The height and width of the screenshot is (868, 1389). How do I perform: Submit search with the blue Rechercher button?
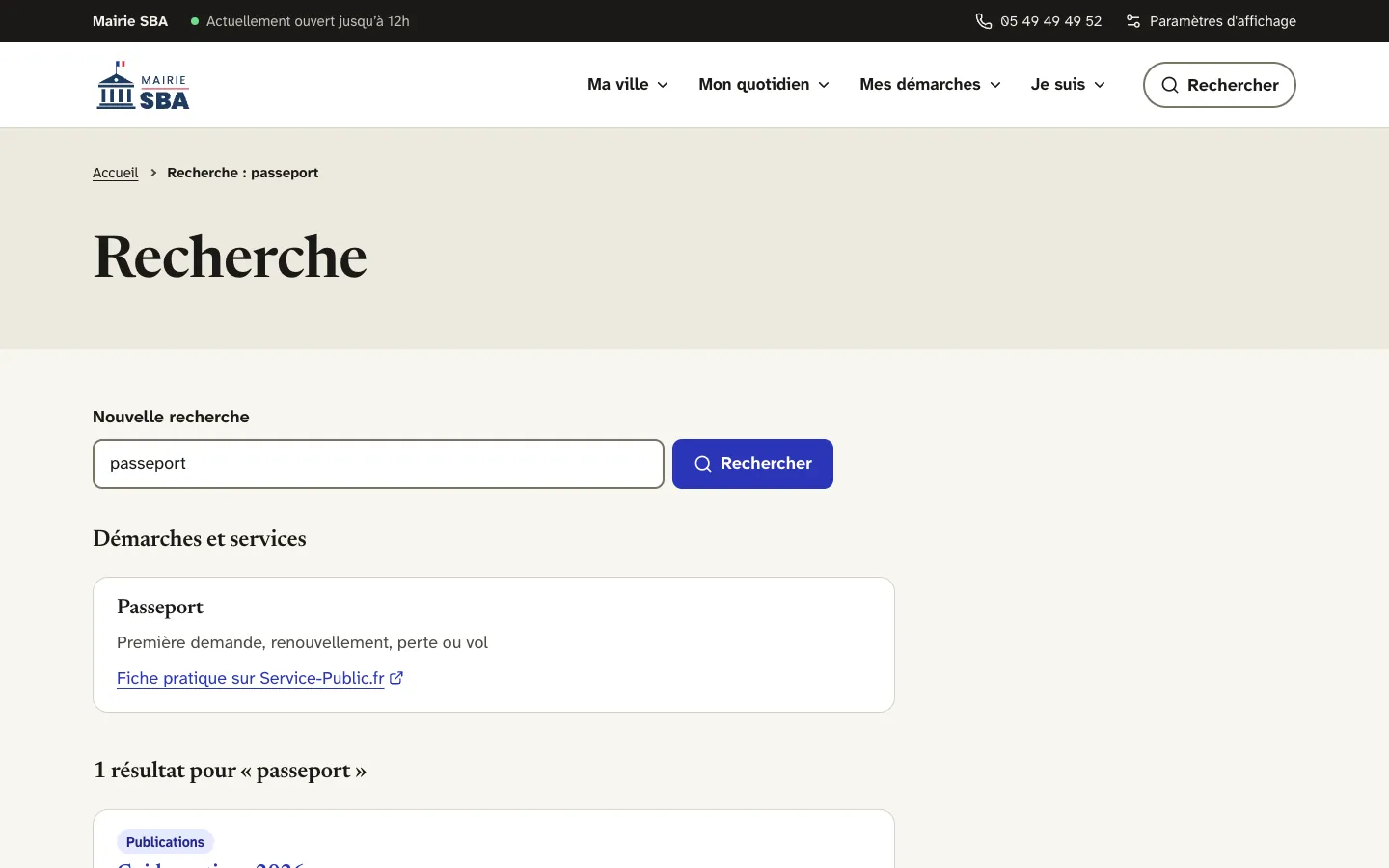[x=752, y=464]
